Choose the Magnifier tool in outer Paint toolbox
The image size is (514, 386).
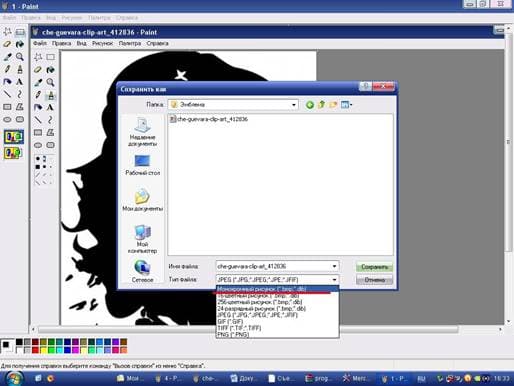(x=20, y=57)
